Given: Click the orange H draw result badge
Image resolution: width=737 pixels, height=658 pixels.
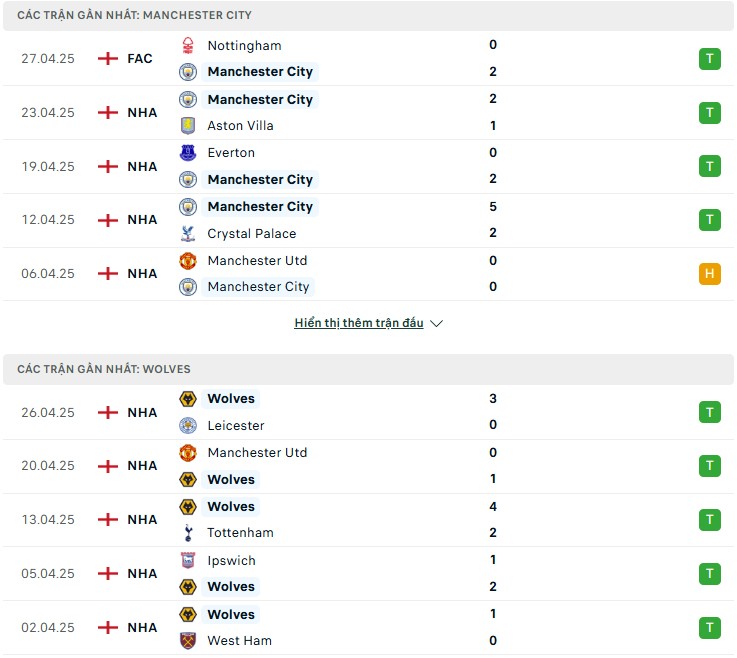Looking at the screenshot, I should 709,273.
